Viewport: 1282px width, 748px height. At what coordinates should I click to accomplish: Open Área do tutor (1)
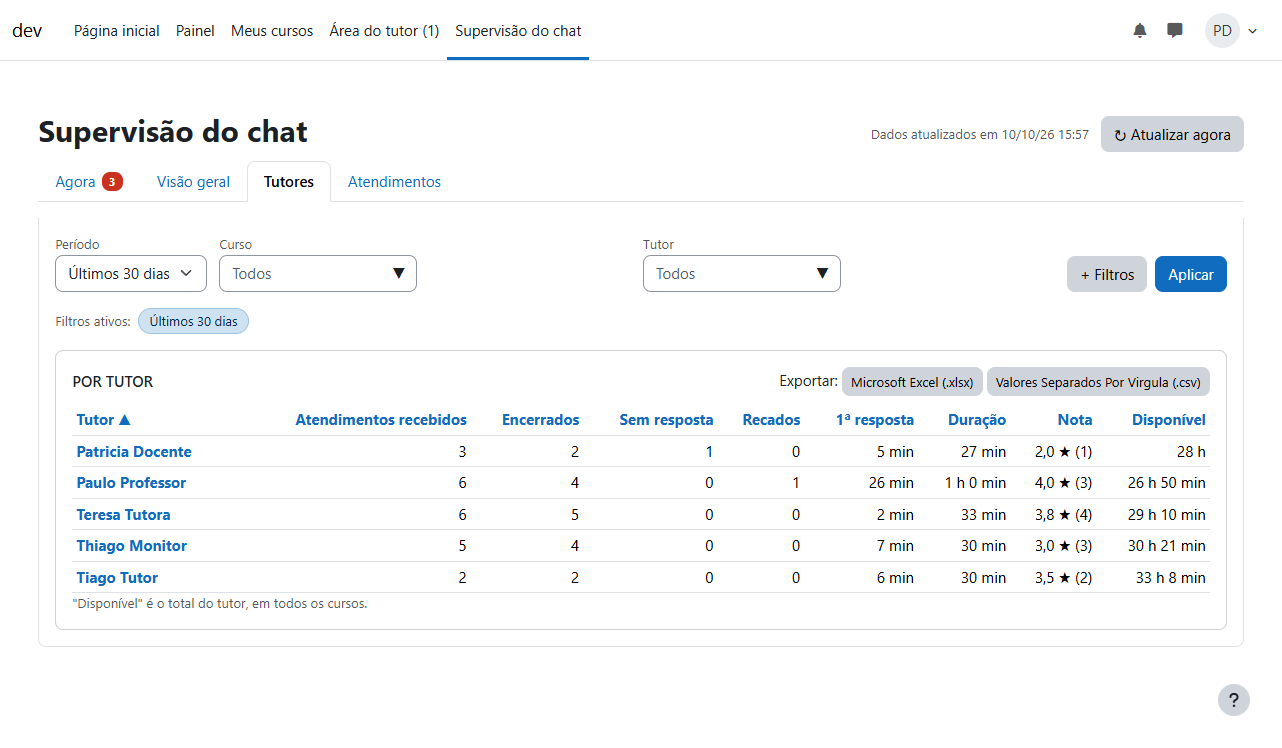pos(384,31)
